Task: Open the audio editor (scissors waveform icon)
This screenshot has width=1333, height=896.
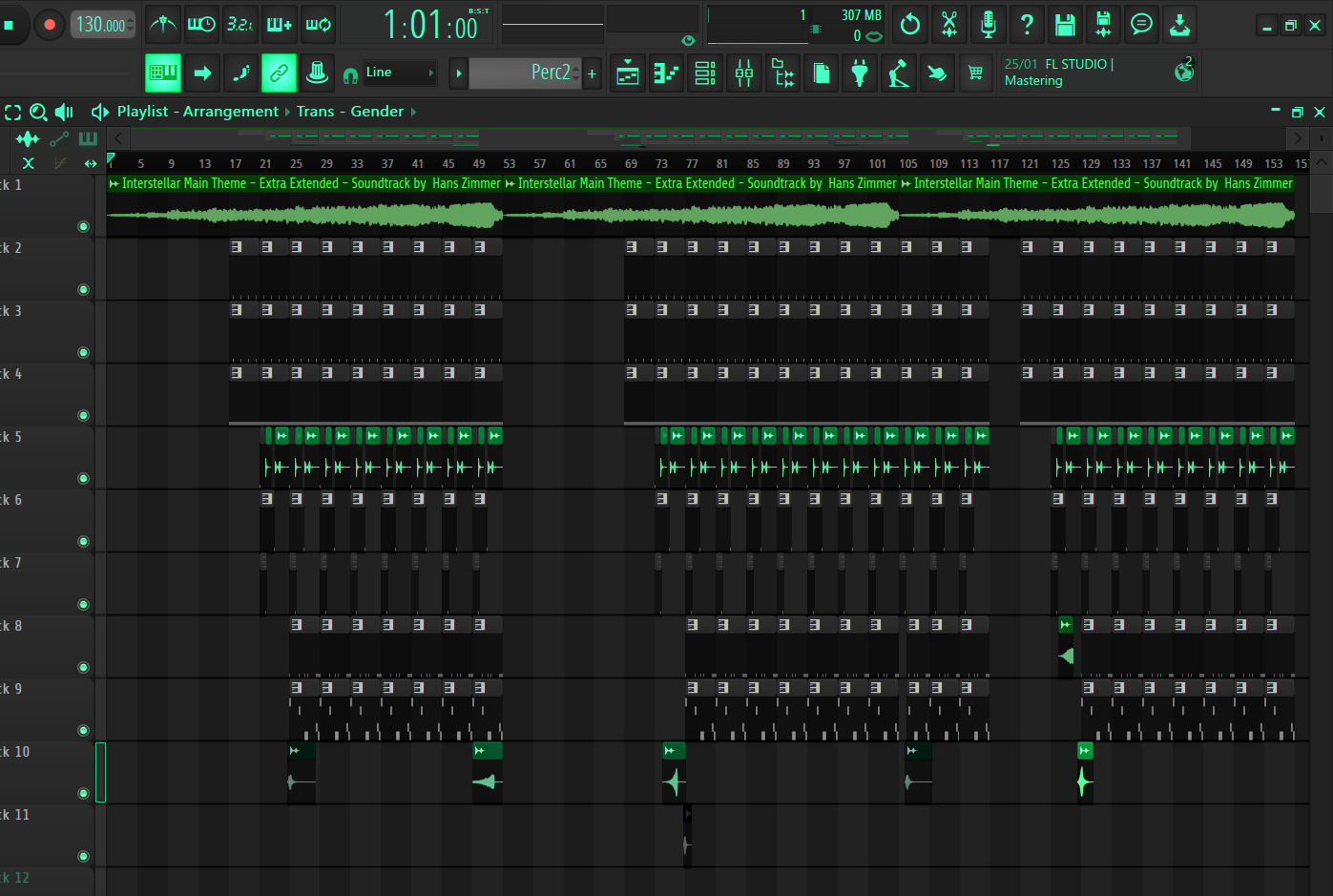Action: click(x=949, y=25)
